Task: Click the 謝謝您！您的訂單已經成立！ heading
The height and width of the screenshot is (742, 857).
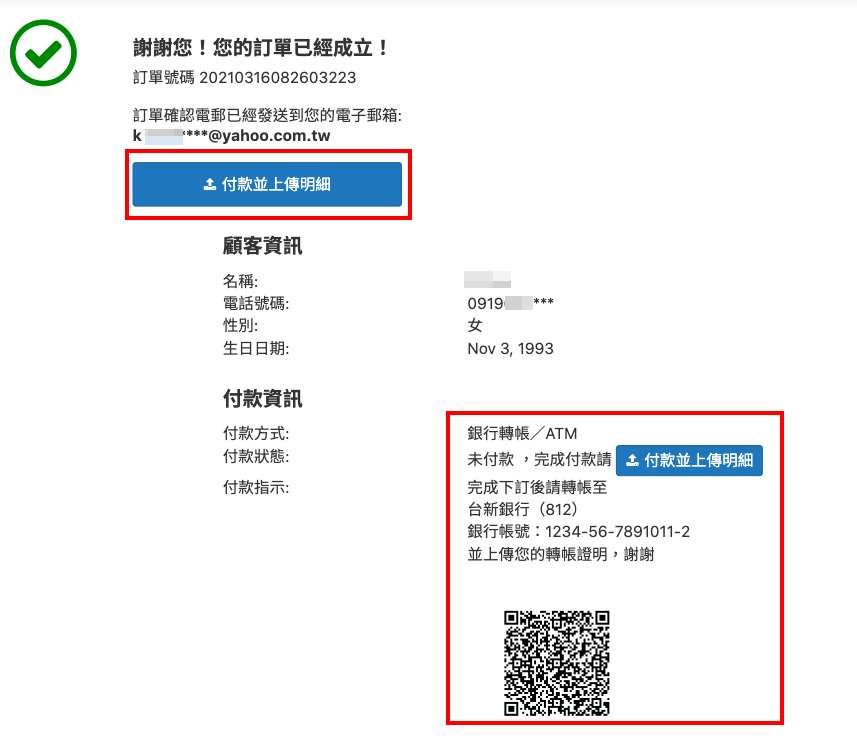Action: (260, 48)
